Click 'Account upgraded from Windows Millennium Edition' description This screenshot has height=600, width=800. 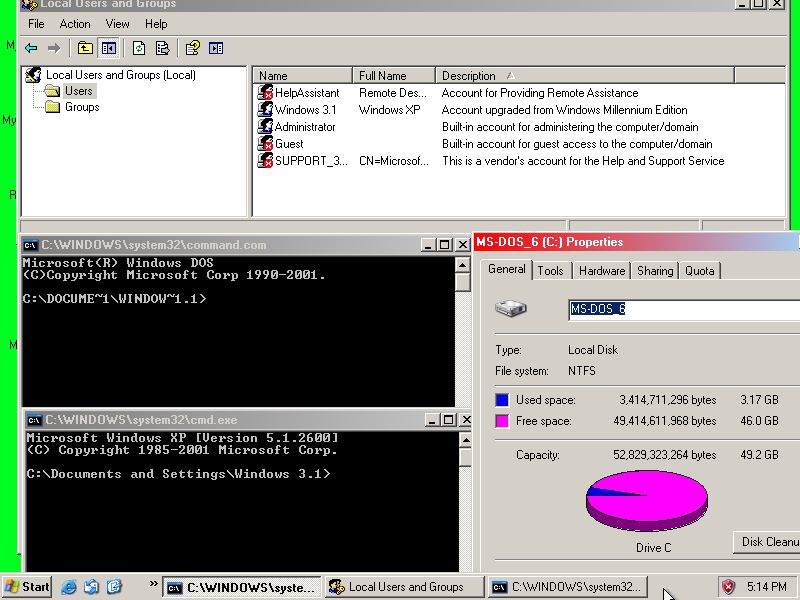click(564, 110)
